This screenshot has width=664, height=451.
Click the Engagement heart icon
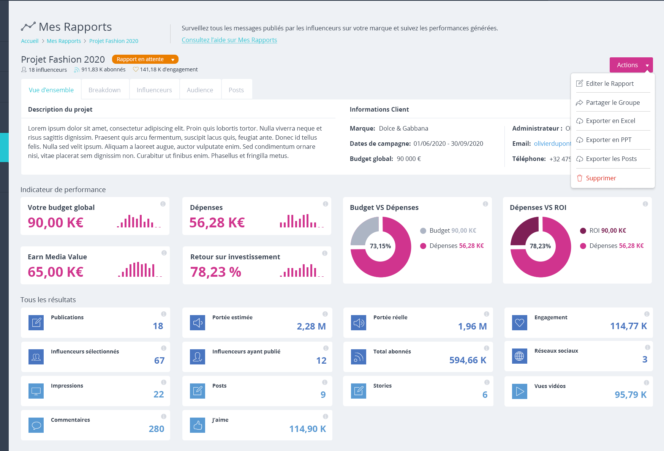pos(520,323)
